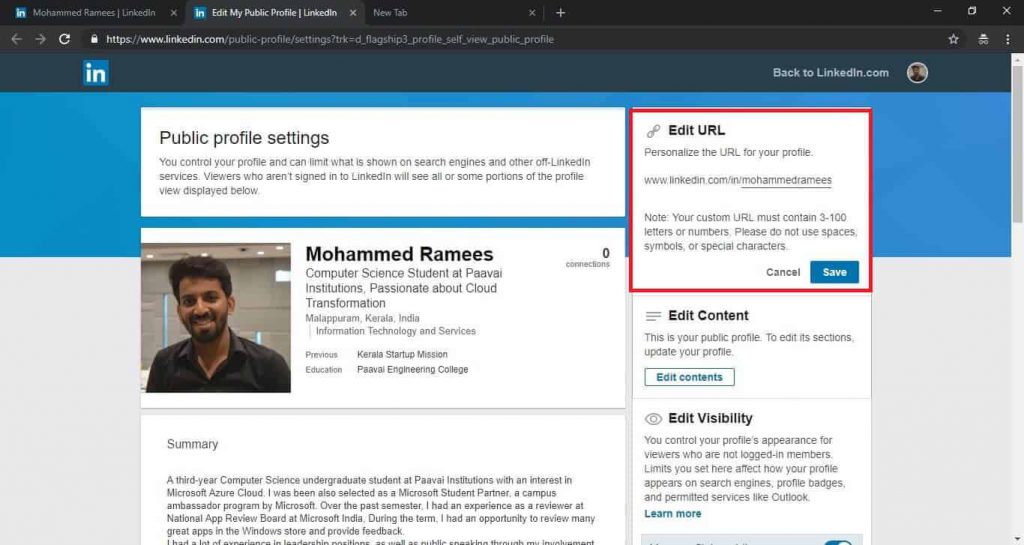Reload the page with the refresh icon

click(64, 39)
